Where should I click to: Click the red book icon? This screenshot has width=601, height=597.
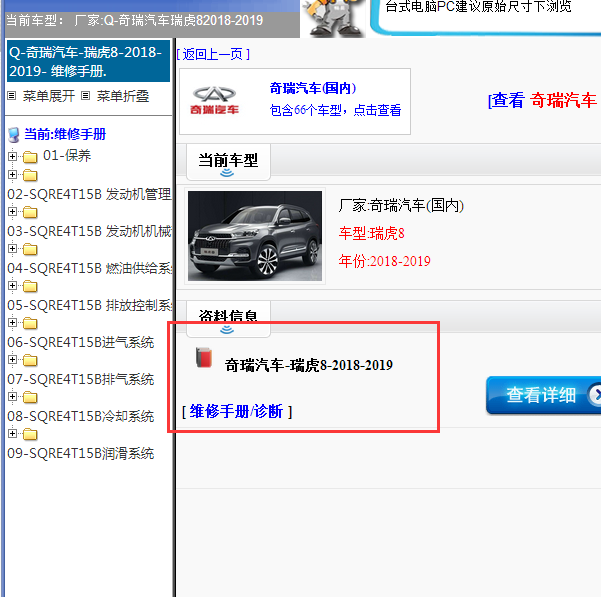(204, 357)
